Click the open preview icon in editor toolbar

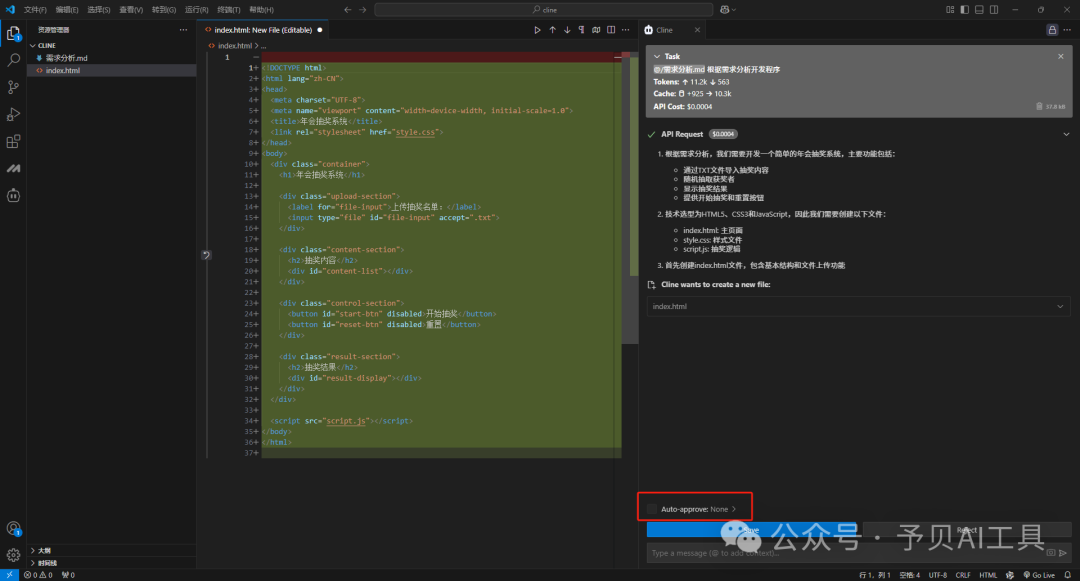point(596,30)
